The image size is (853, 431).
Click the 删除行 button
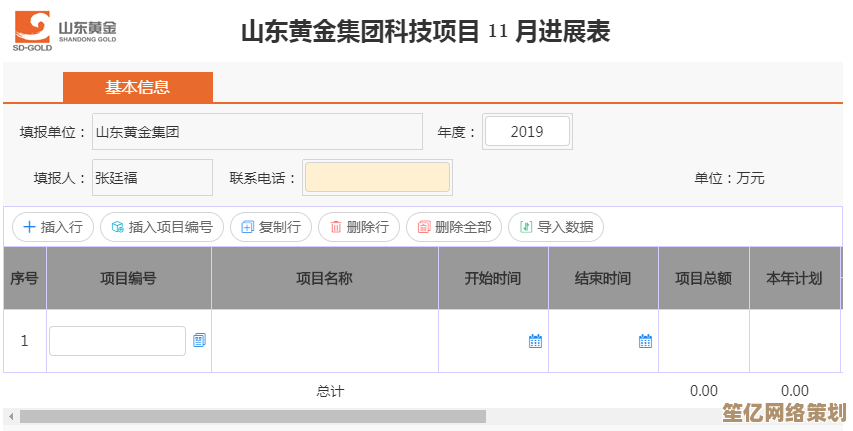click(x=359, y=227)
